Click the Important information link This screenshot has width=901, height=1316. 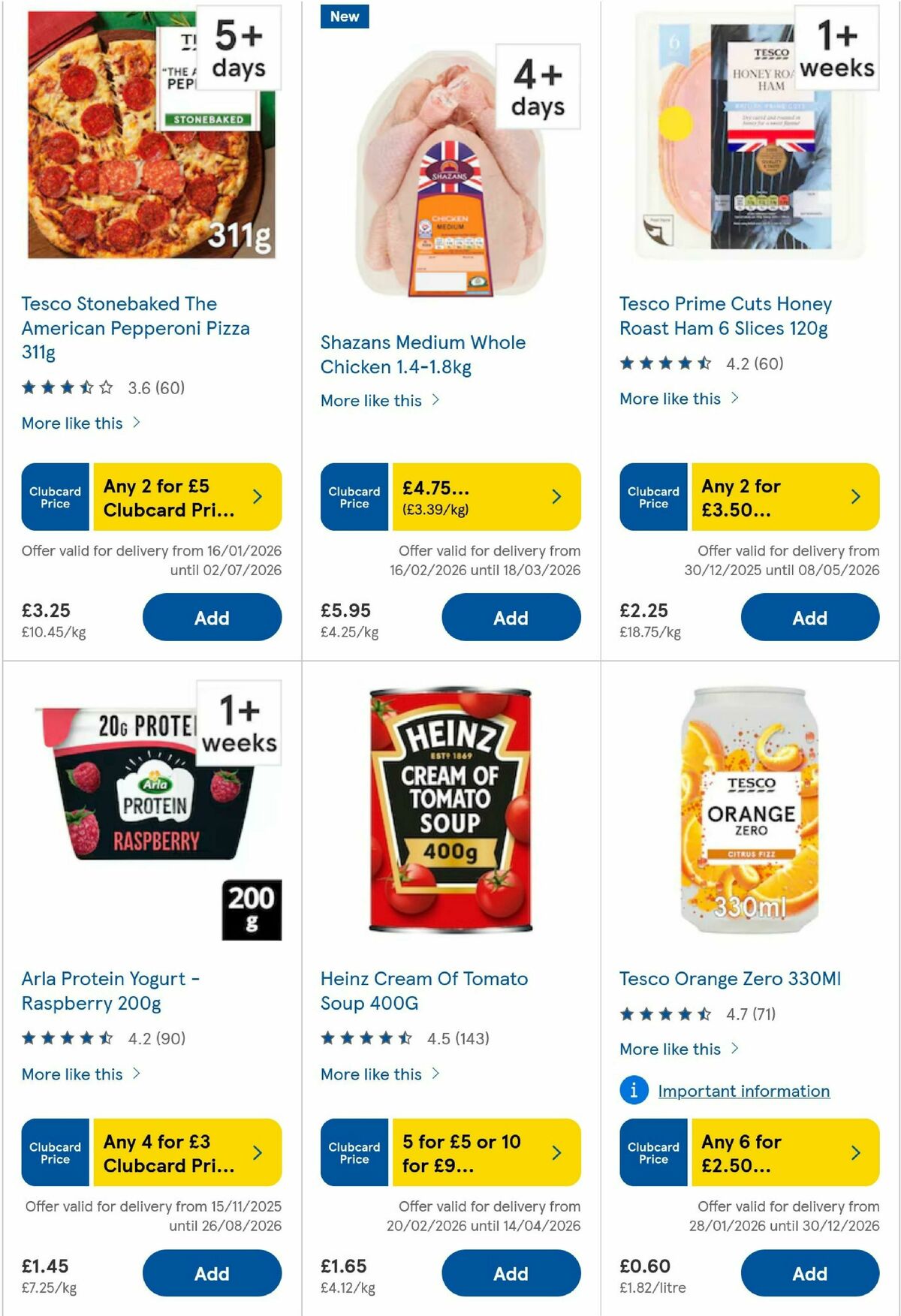coord(742,1091)
